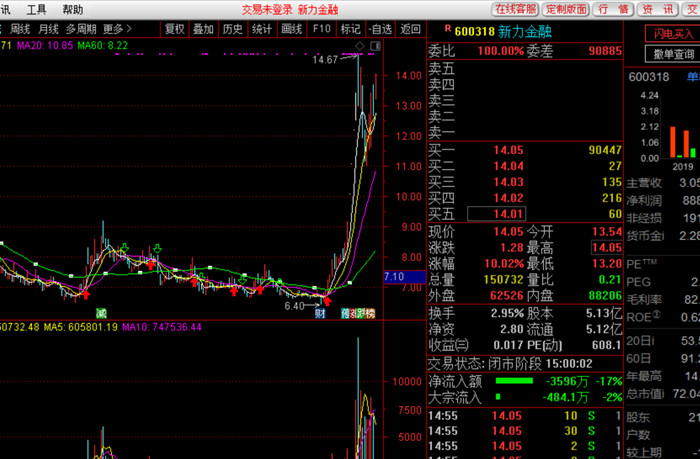
Task: Click the blue 财 event marker on chart
Action: (320, 313)
